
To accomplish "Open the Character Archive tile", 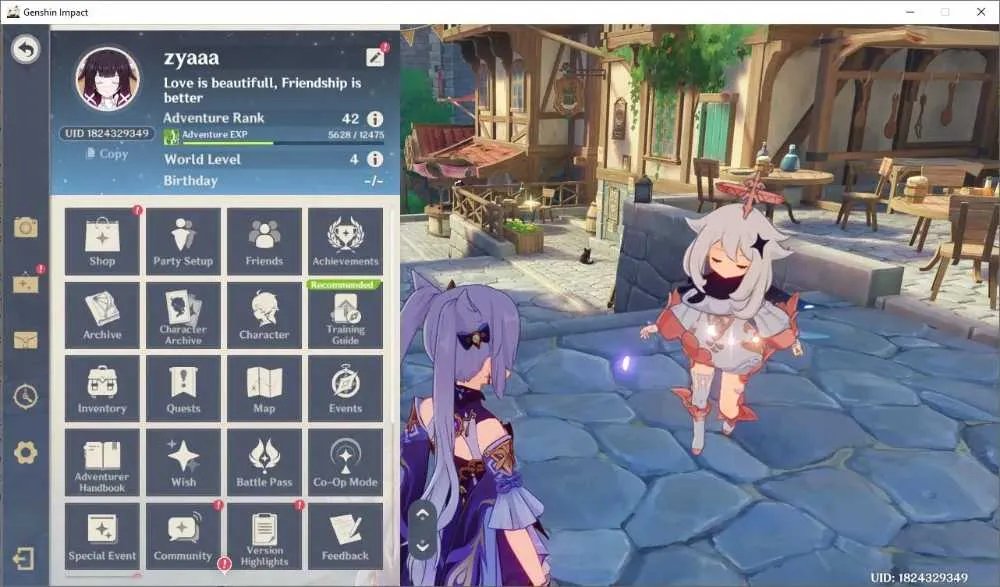I will pos(183,315).
